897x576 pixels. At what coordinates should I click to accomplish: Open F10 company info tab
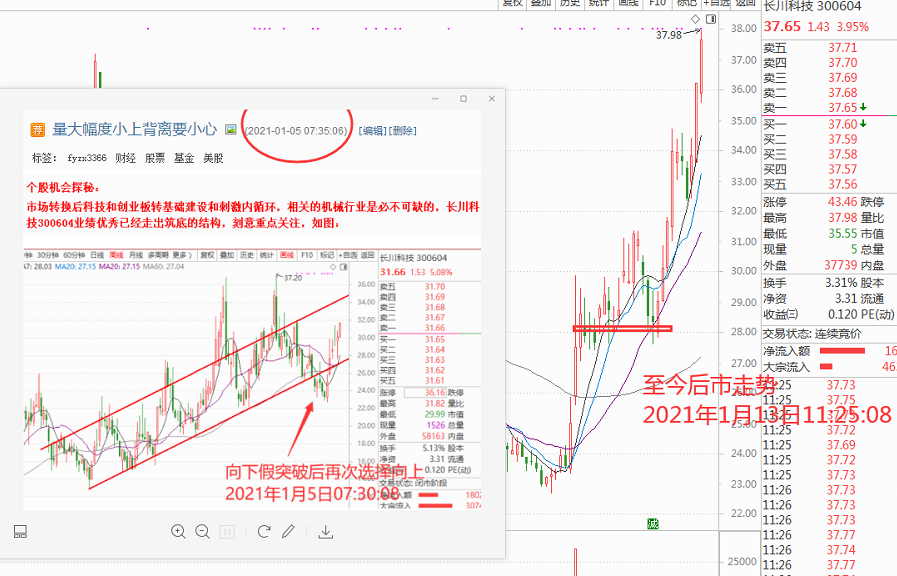coord(657,3)
